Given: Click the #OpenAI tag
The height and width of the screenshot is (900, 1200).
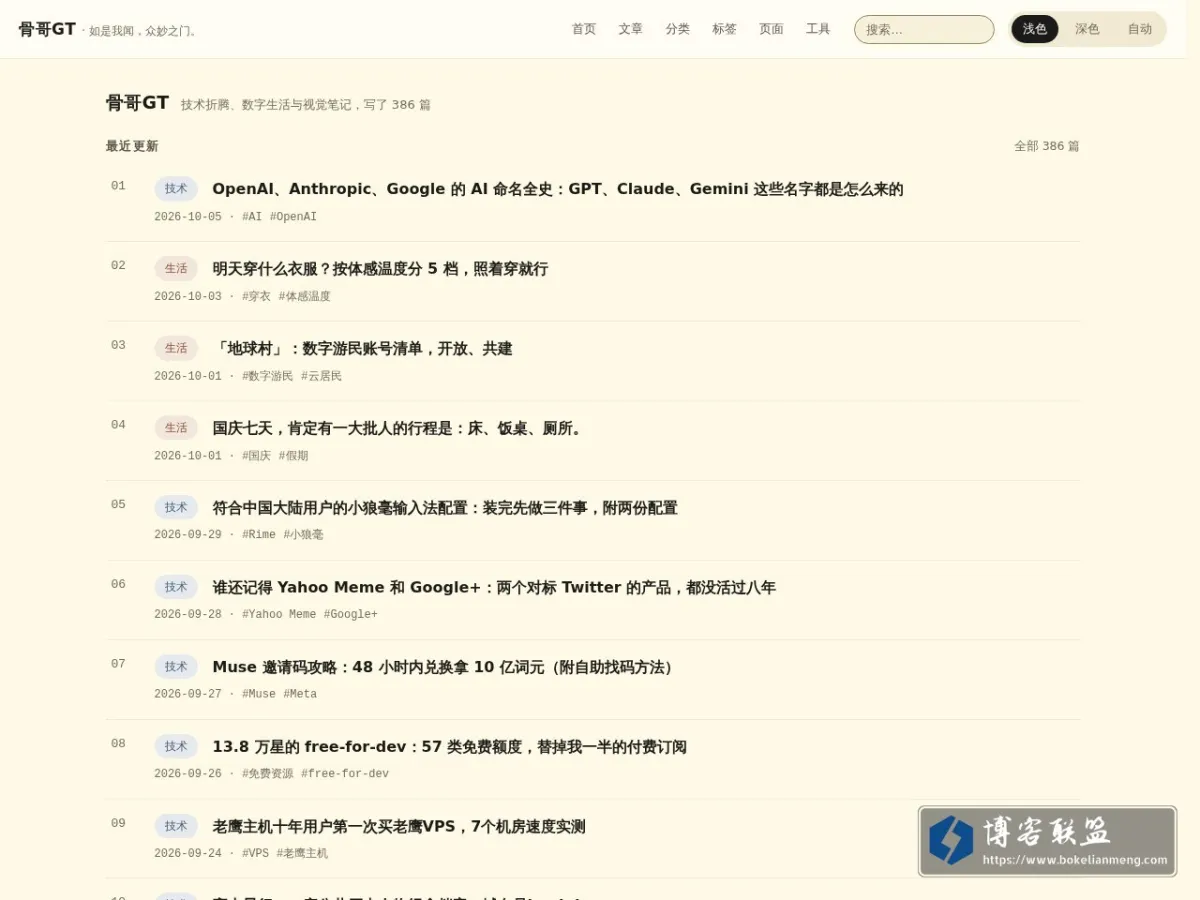Looking at the screenshot, I should 293,217.
